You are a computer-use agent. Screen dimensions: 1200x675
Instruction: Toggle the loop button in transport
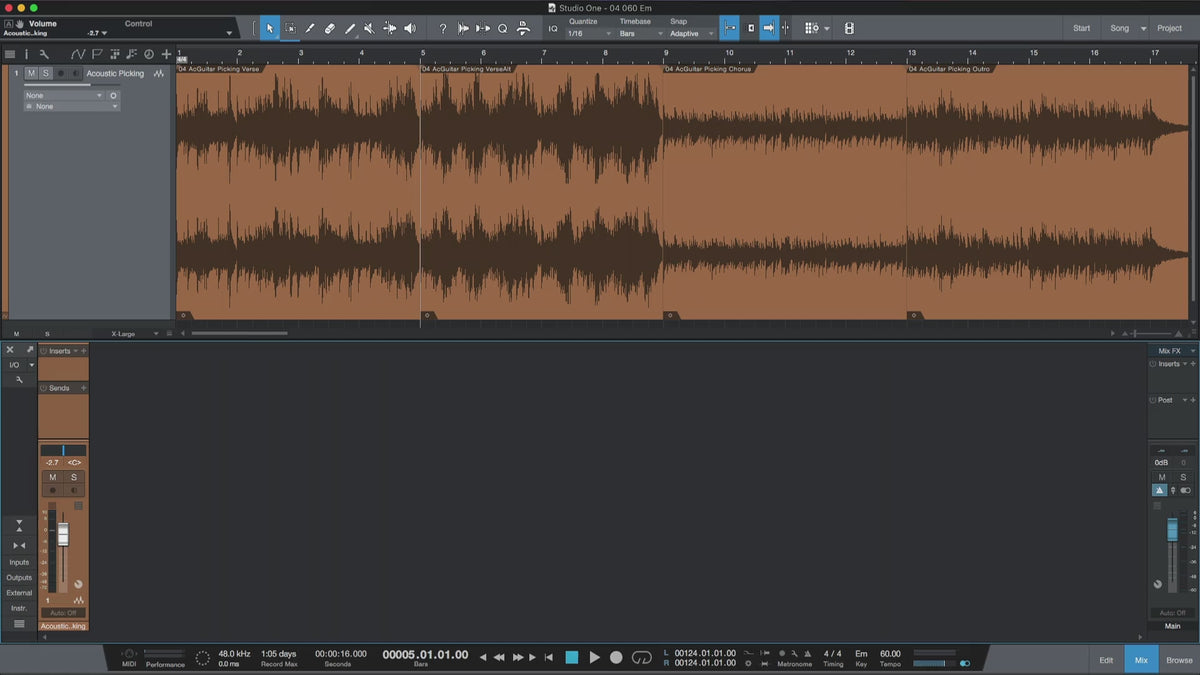[642, 657]
